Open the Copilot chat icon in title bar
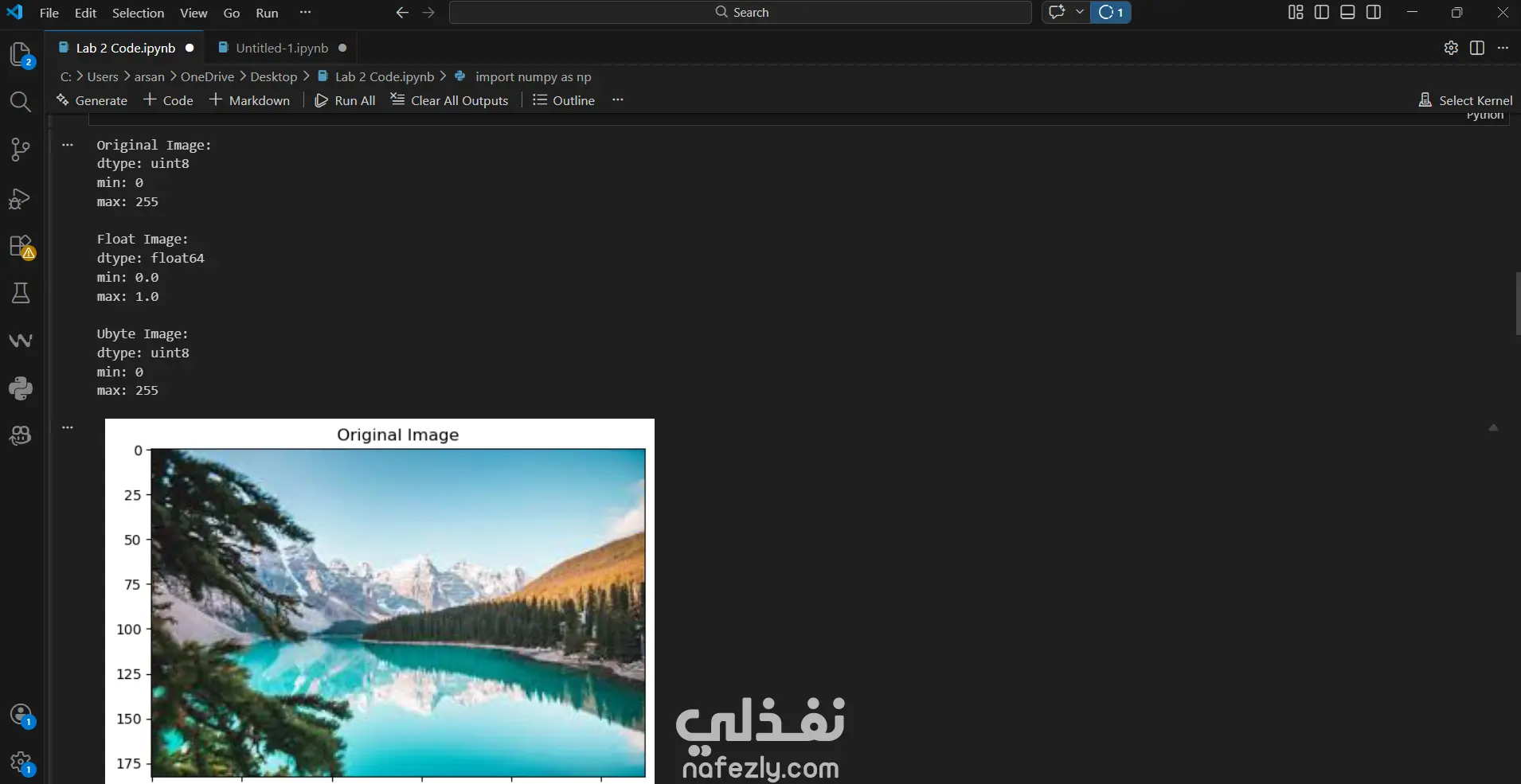 pos(1057,12)
